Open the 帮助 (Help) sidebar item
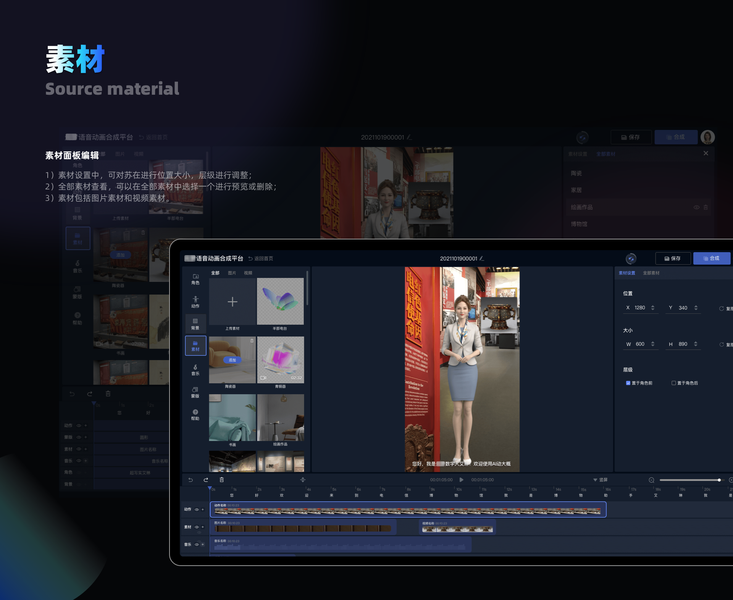The width and height of the screenshot is (733, 600). pos(195,414)
